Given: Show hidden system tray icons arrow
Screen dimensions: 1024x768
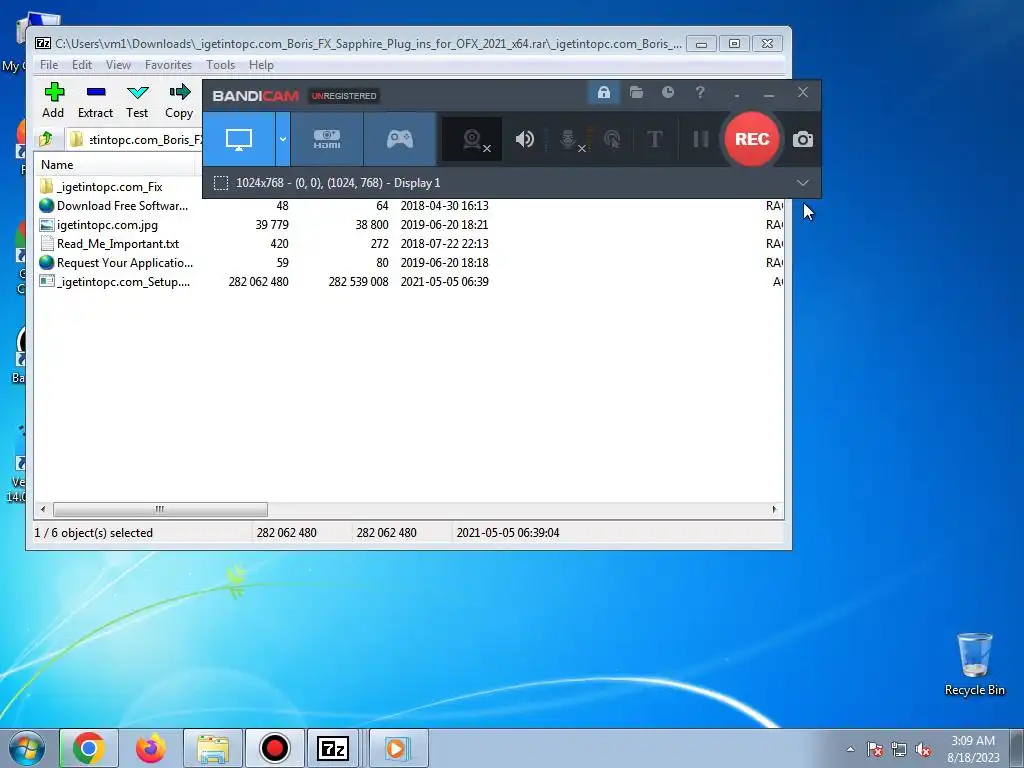Looking at the screenshot, I should (x=850, y=750).
